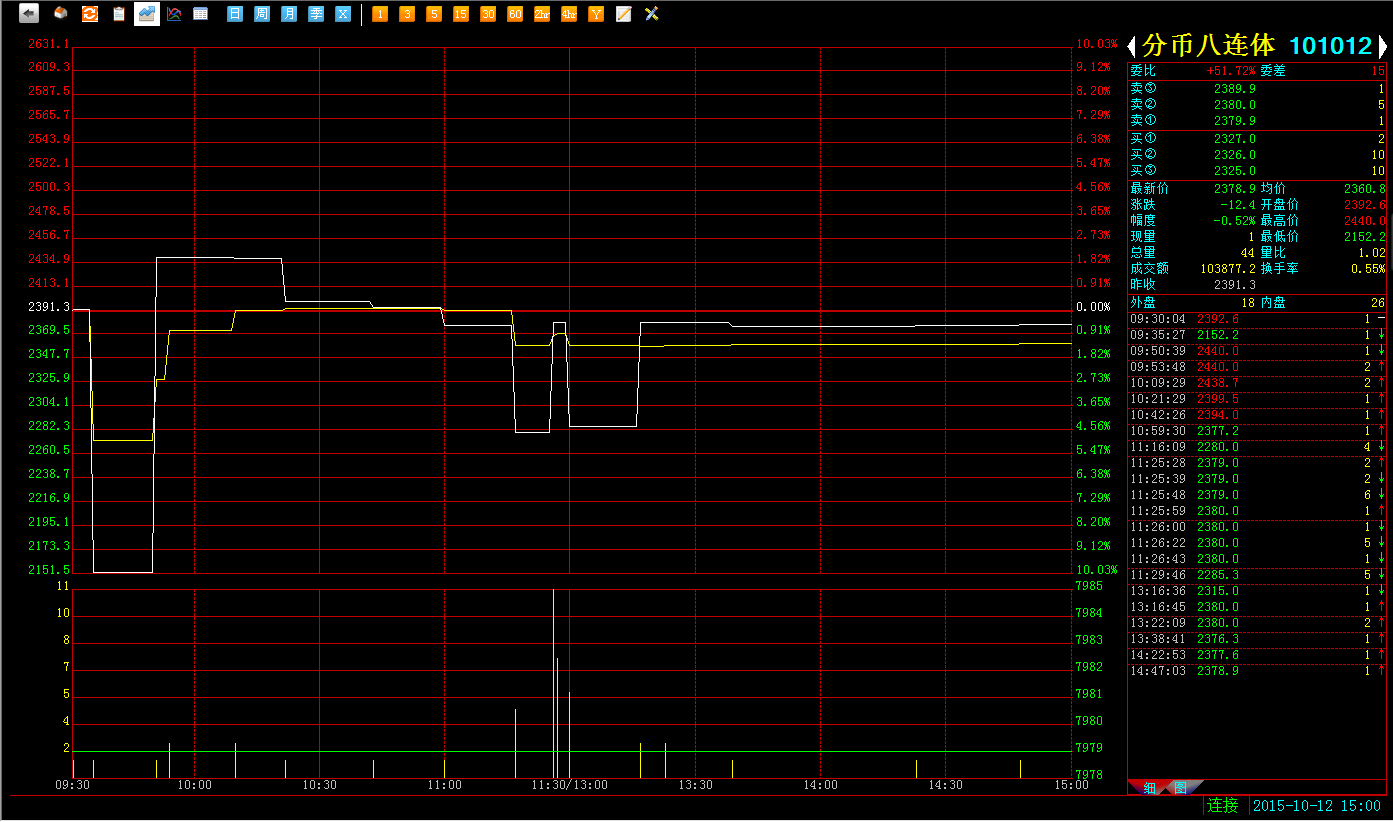This screenshot has width=1393, height=822.
Task: Select the intraday time-share chart icon
Action: [x=147, y=14]
